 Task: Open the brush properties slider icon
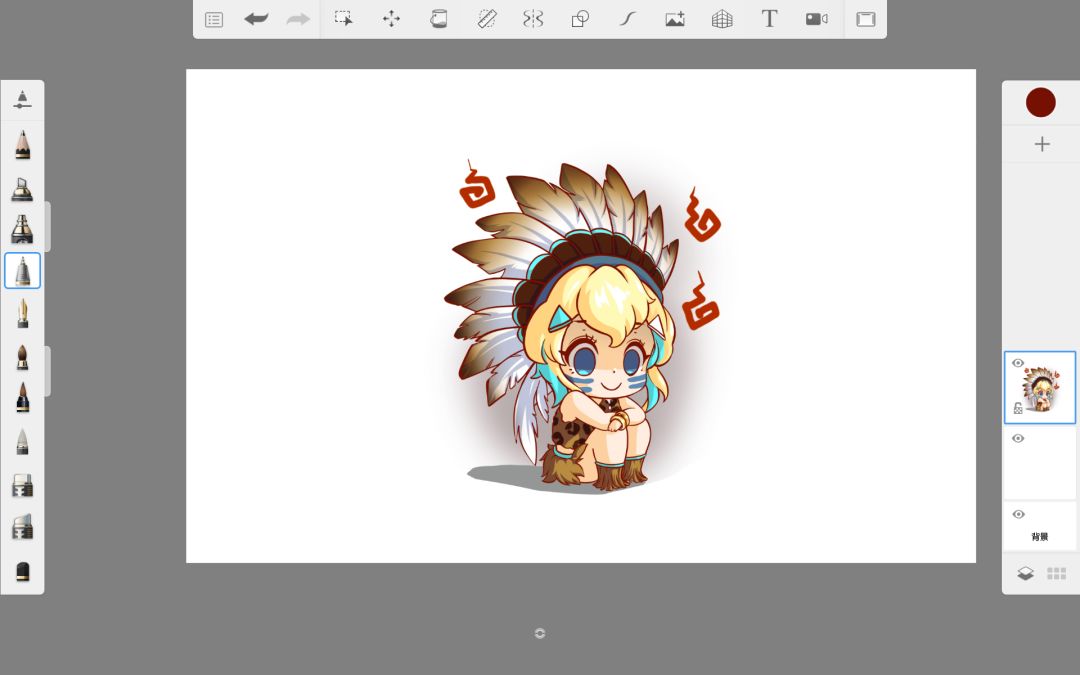[x=22, y=100]
